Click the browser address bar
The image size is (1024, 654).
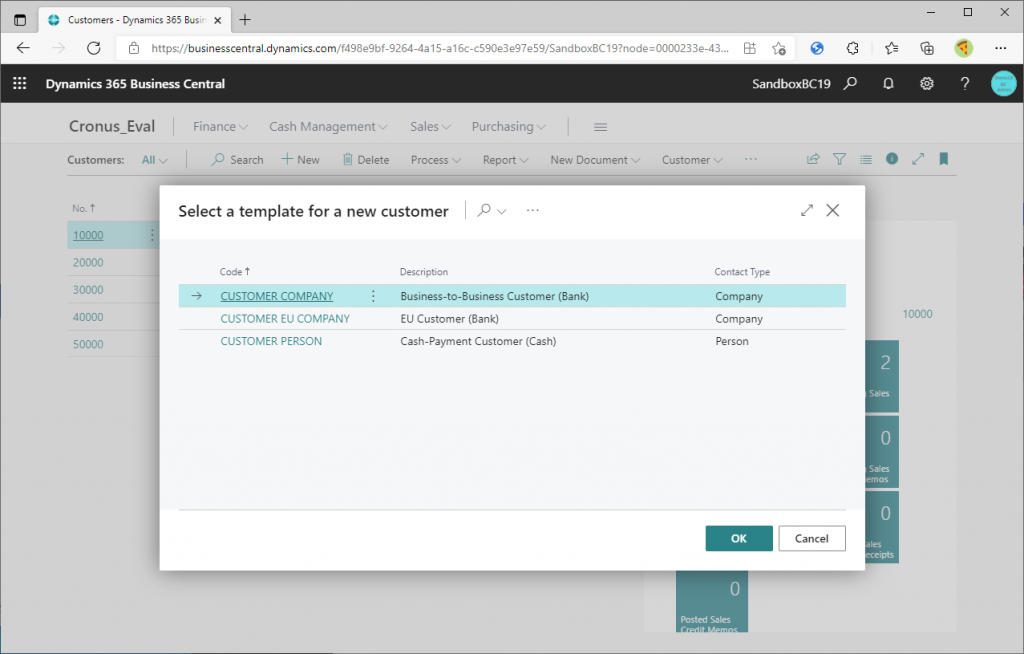point(440,48)
